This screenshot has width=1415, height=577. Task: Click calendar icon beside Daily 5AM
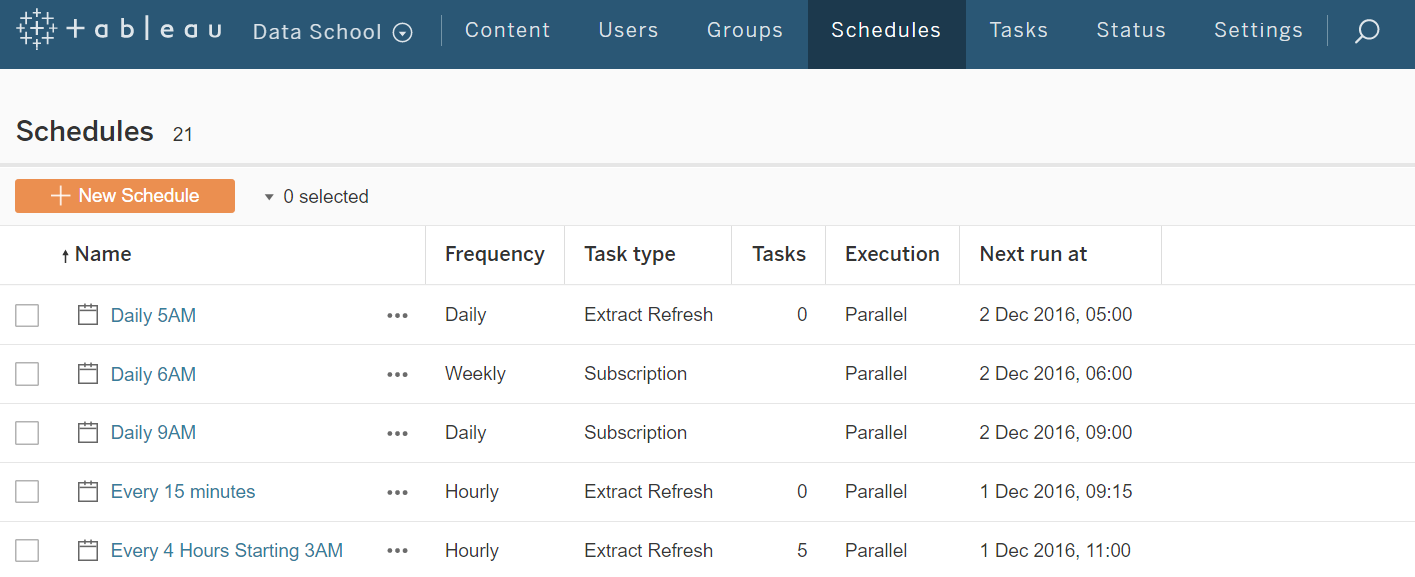tap(88, 315)
